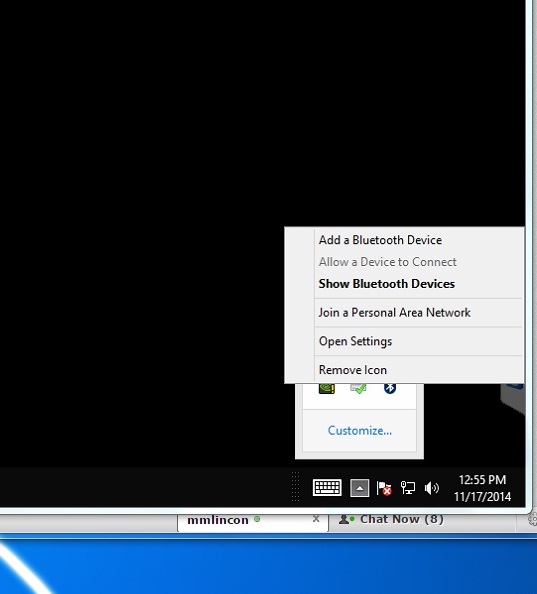Close the mmlincon chat tab
The image size is (537, 594).
coord(316,519)
